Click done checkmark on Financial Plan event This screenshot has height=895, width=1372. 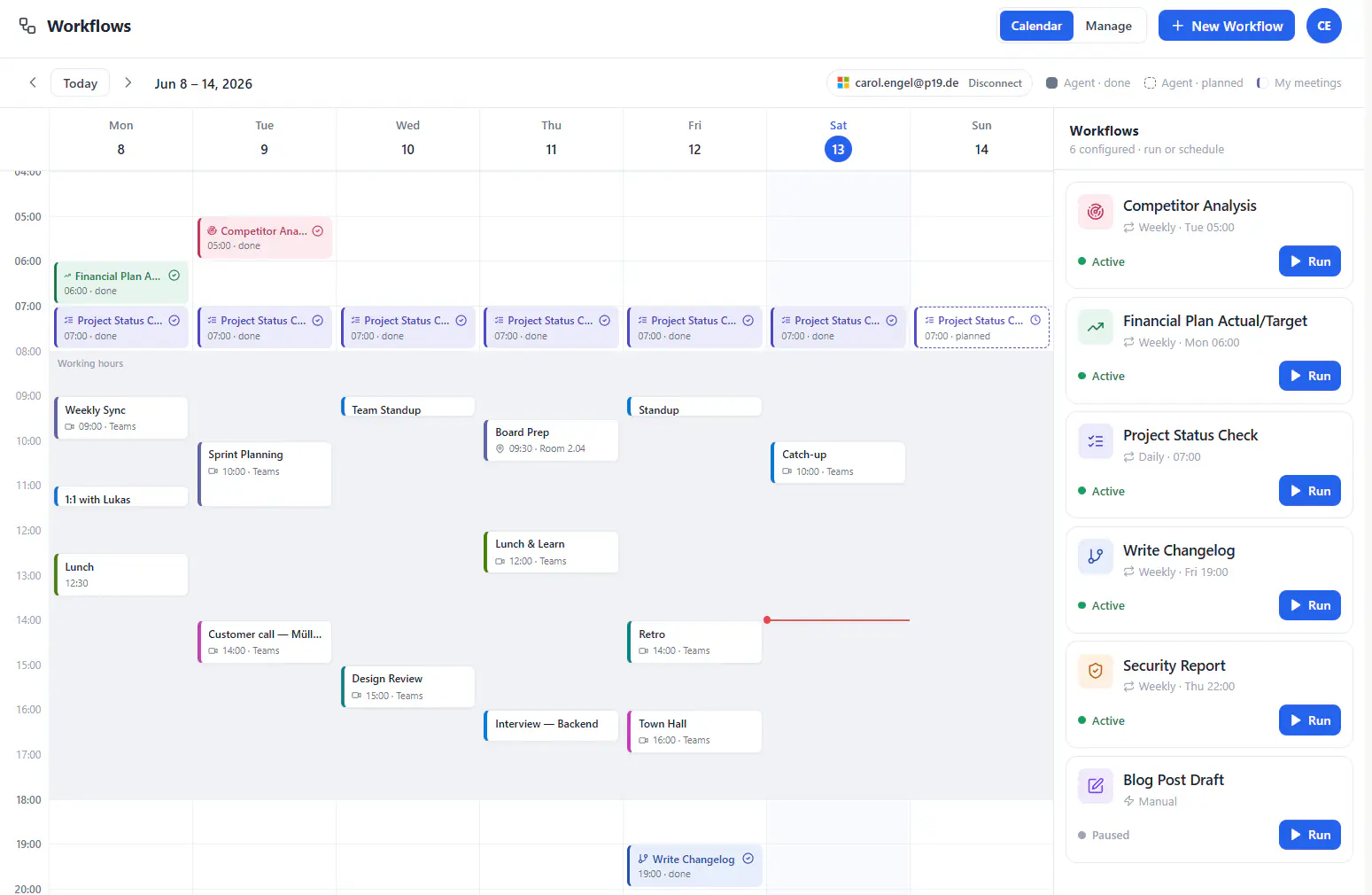(x=174, y=276)
